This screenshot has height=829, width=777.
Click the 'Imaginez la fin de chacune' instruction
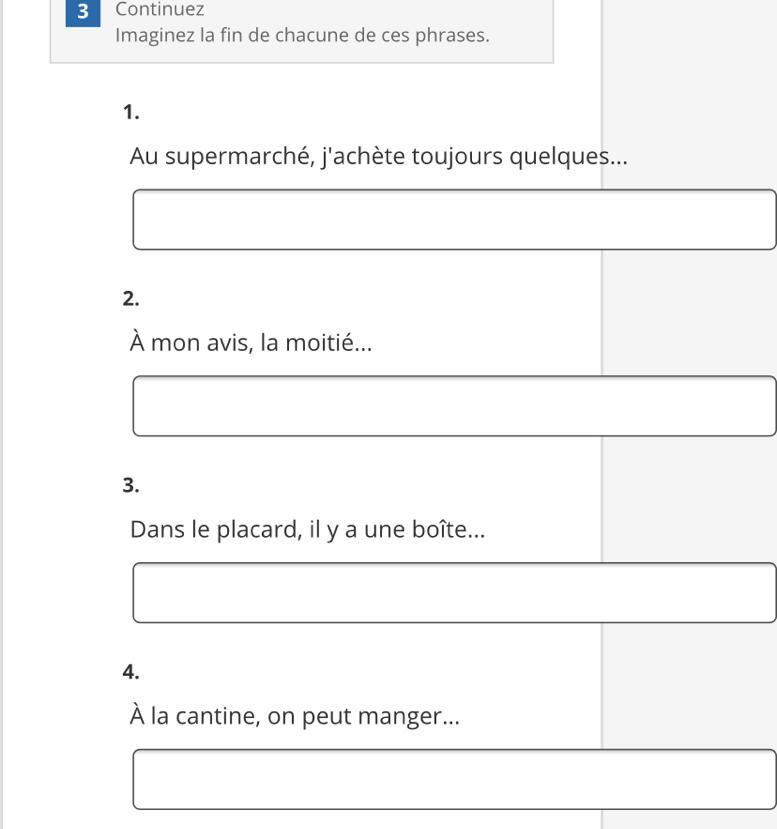pos(302,36)
